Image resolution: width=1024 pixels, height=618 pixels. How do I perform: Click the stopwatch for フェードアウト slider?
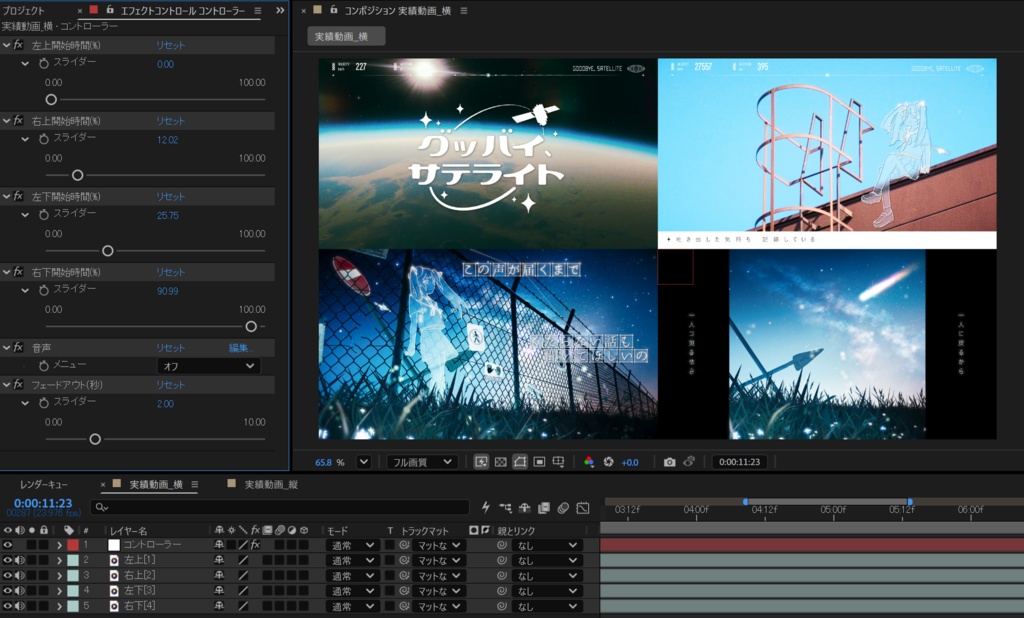[44, 403]
